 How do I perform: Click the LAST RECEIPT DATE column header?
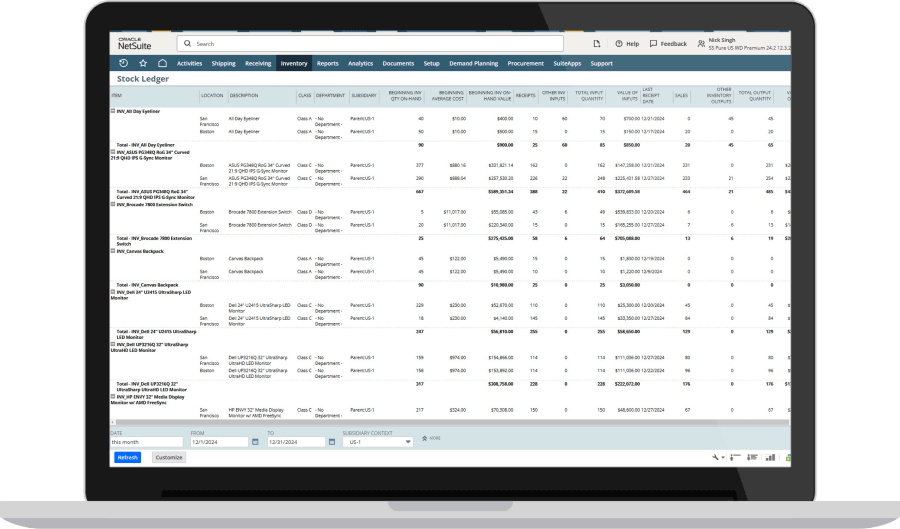pyautogui.click(x=651, y=95)
